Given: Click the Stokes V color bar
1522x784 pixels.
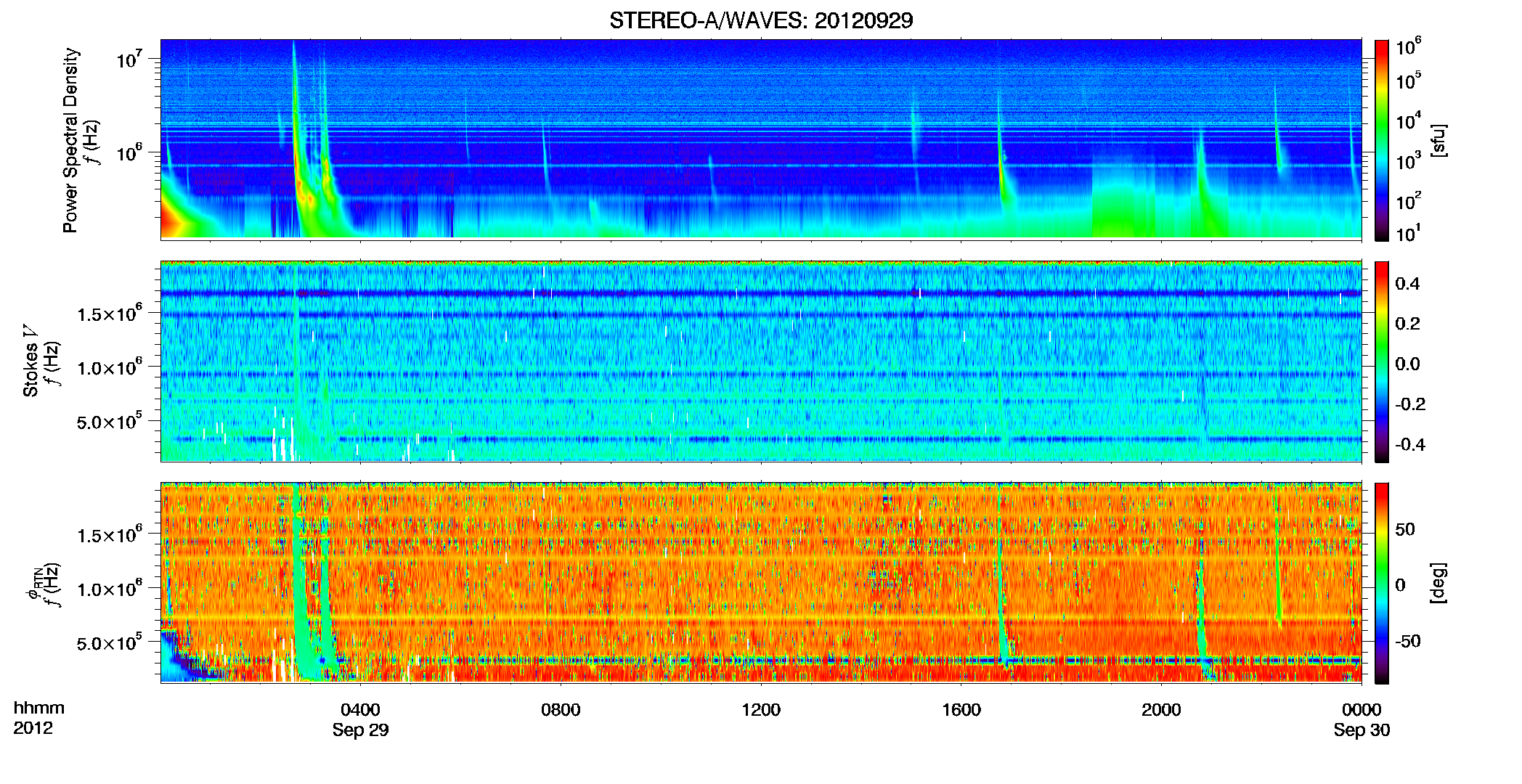Looking at the screenshot, I should (x=1381, y=362).
